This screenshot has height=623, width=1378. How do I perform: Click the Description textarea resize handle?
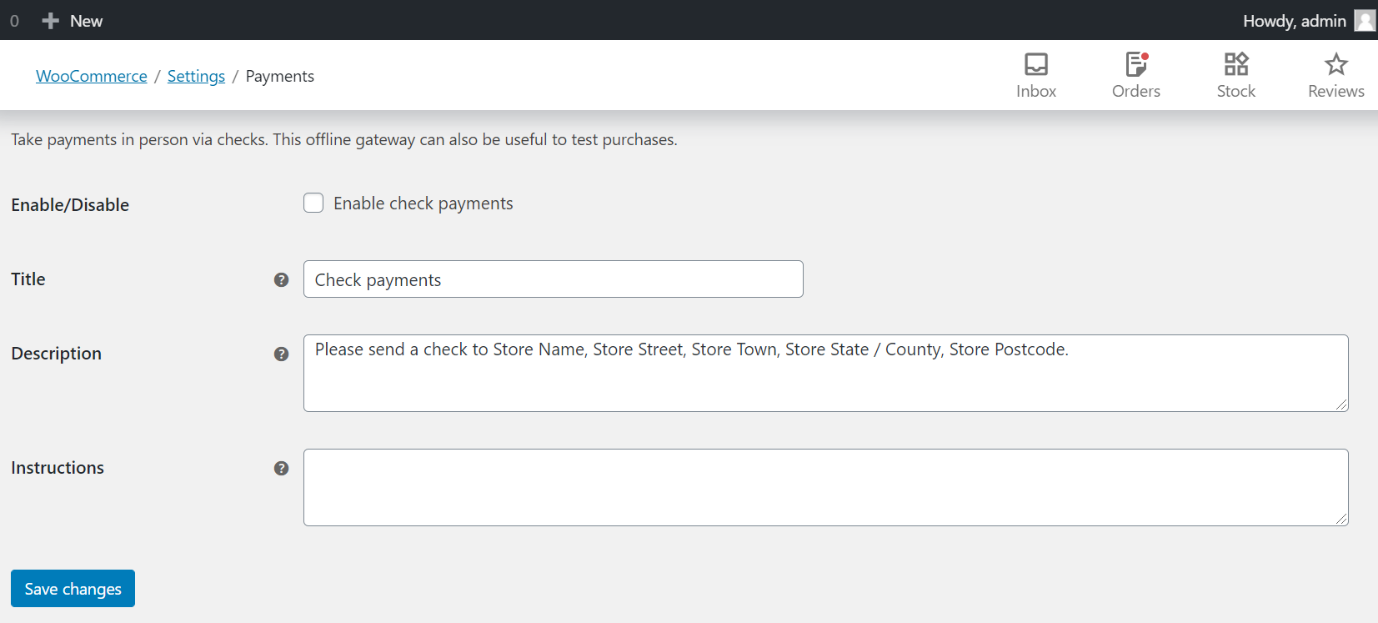point(1342,405)
